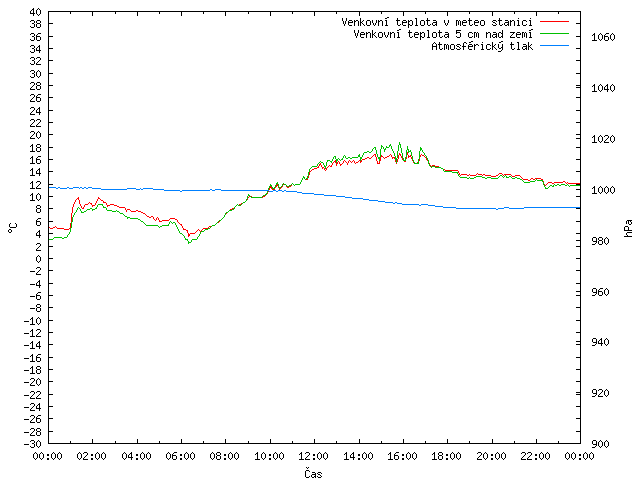Click the green legend line sample
Screen dimensions: 640x480
pos(554,34)
